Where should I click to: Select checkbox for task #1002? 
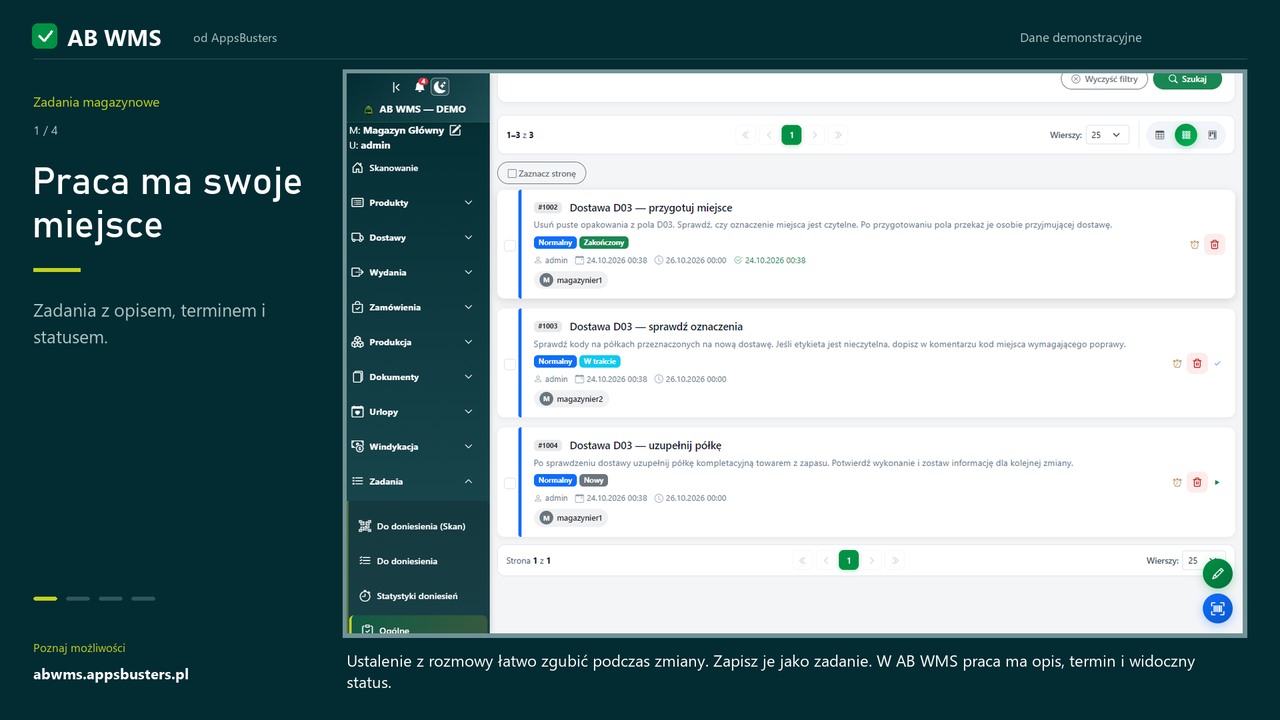510,245
